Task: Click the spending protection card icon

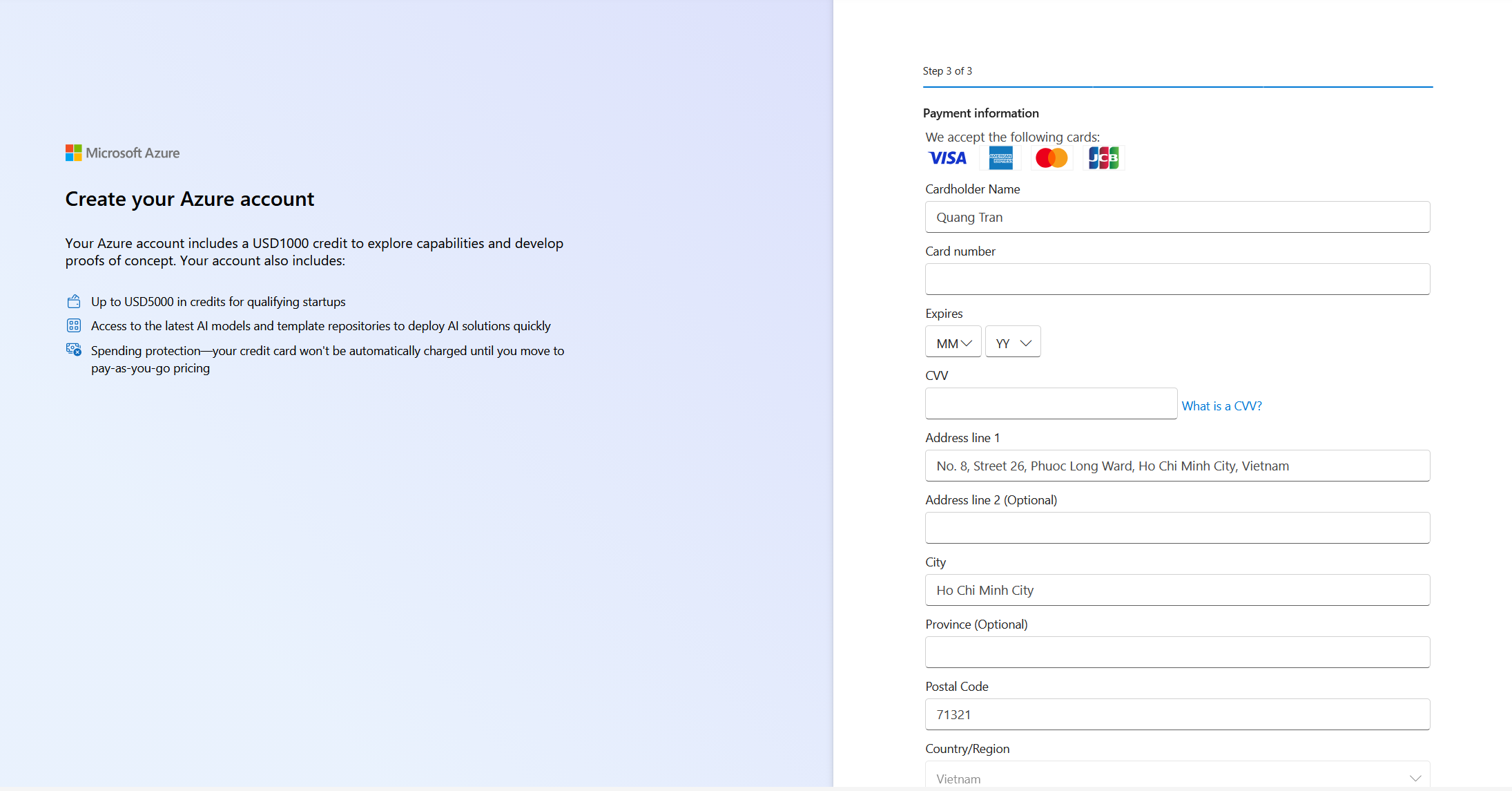Action: (74, 350)
